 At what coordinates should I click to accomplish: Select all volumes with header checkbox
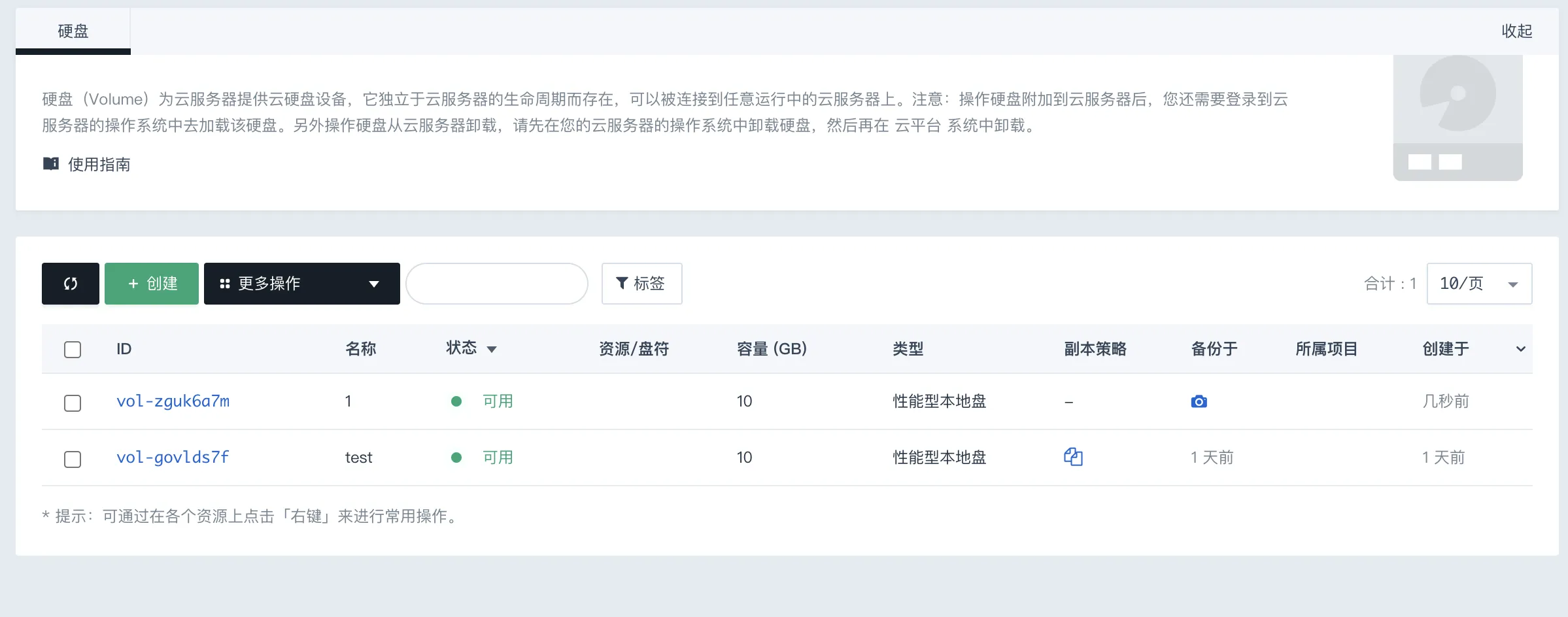73,350
